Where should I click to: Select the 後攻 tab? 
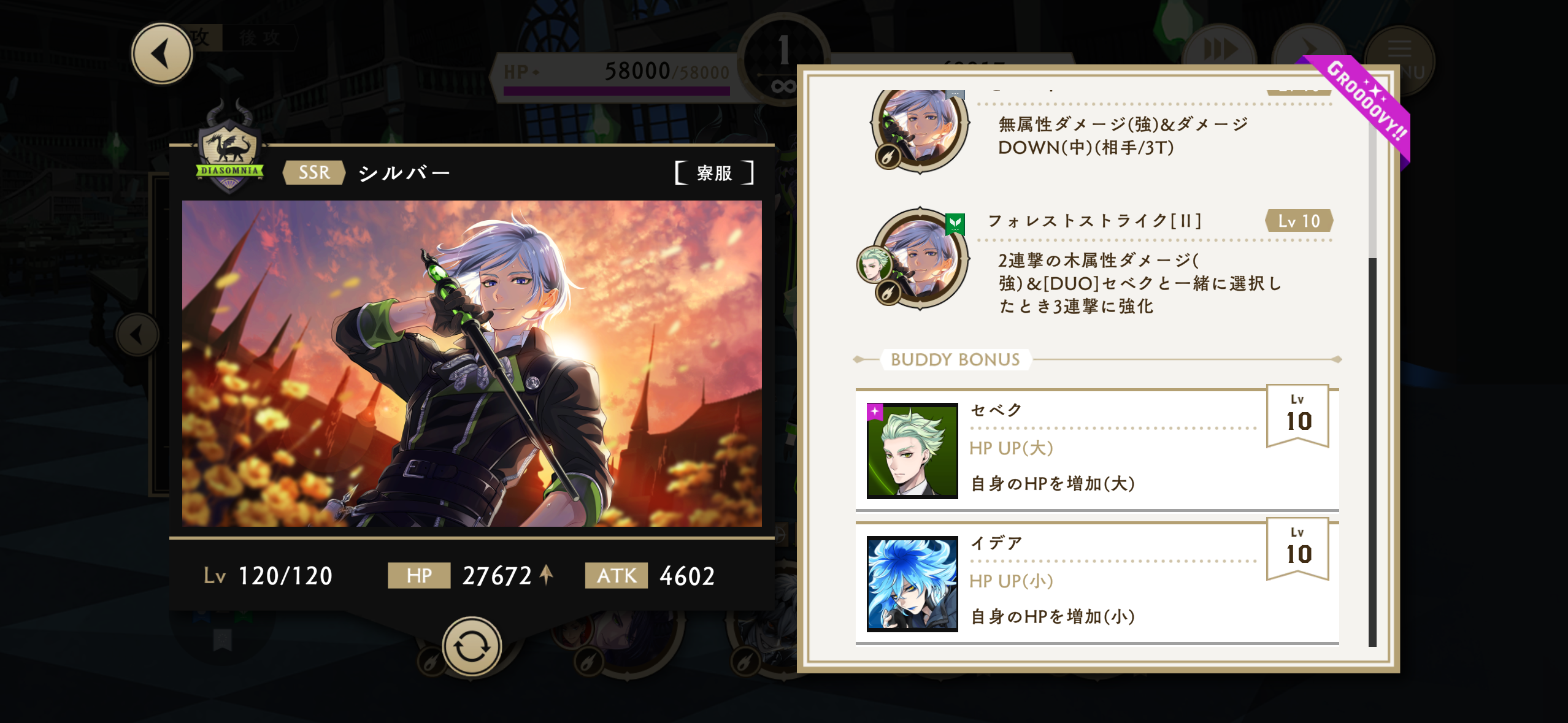click(259, 38)
